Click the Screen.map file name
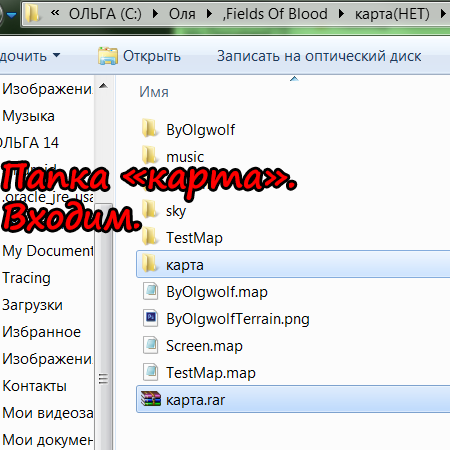 click(x=204, y=346)
